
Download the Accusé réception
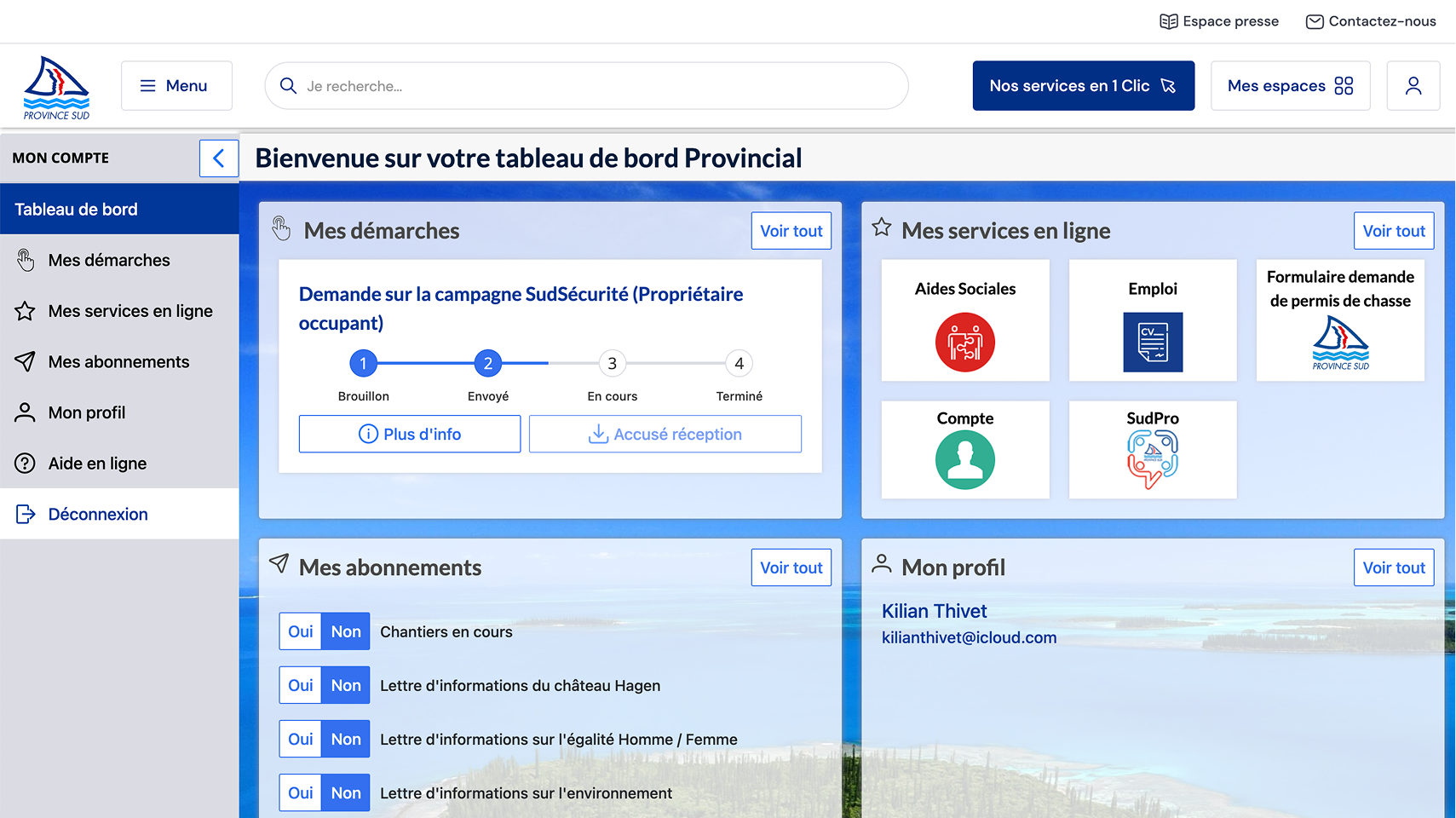tap(665, 434)
